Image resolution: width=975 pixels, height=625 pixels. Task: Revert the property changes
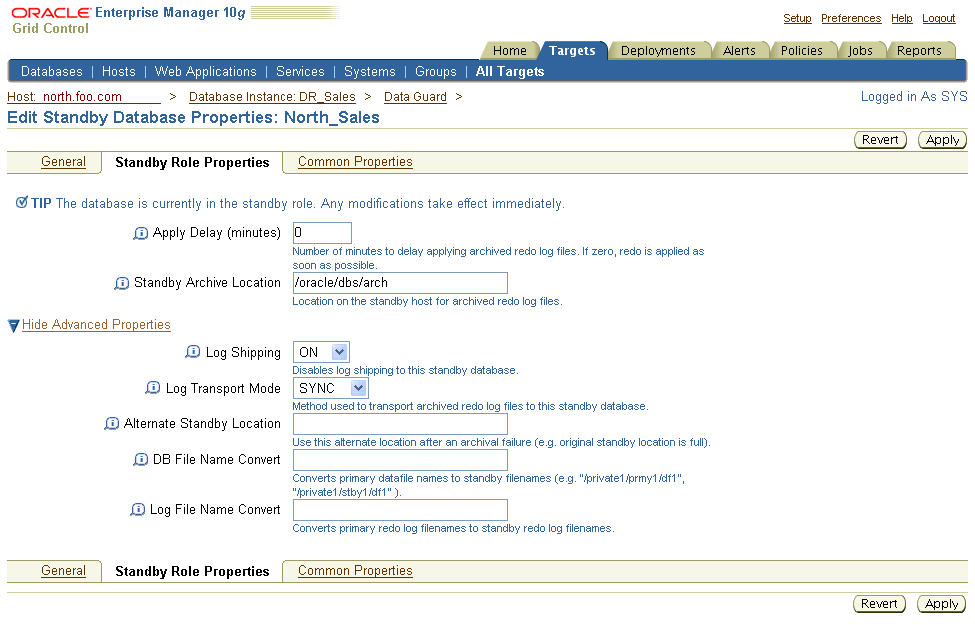880,139
